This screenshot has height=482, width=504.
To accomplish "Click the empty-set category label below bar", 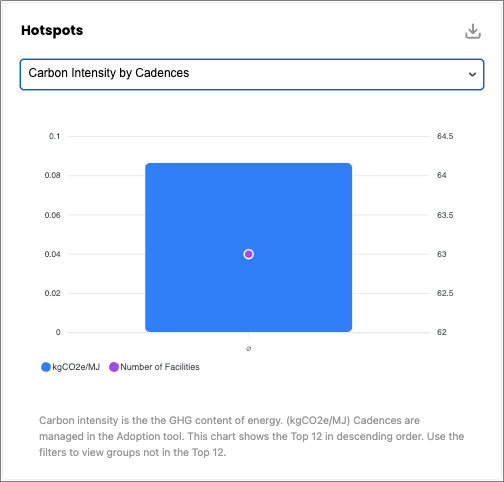I will point(248,349).
